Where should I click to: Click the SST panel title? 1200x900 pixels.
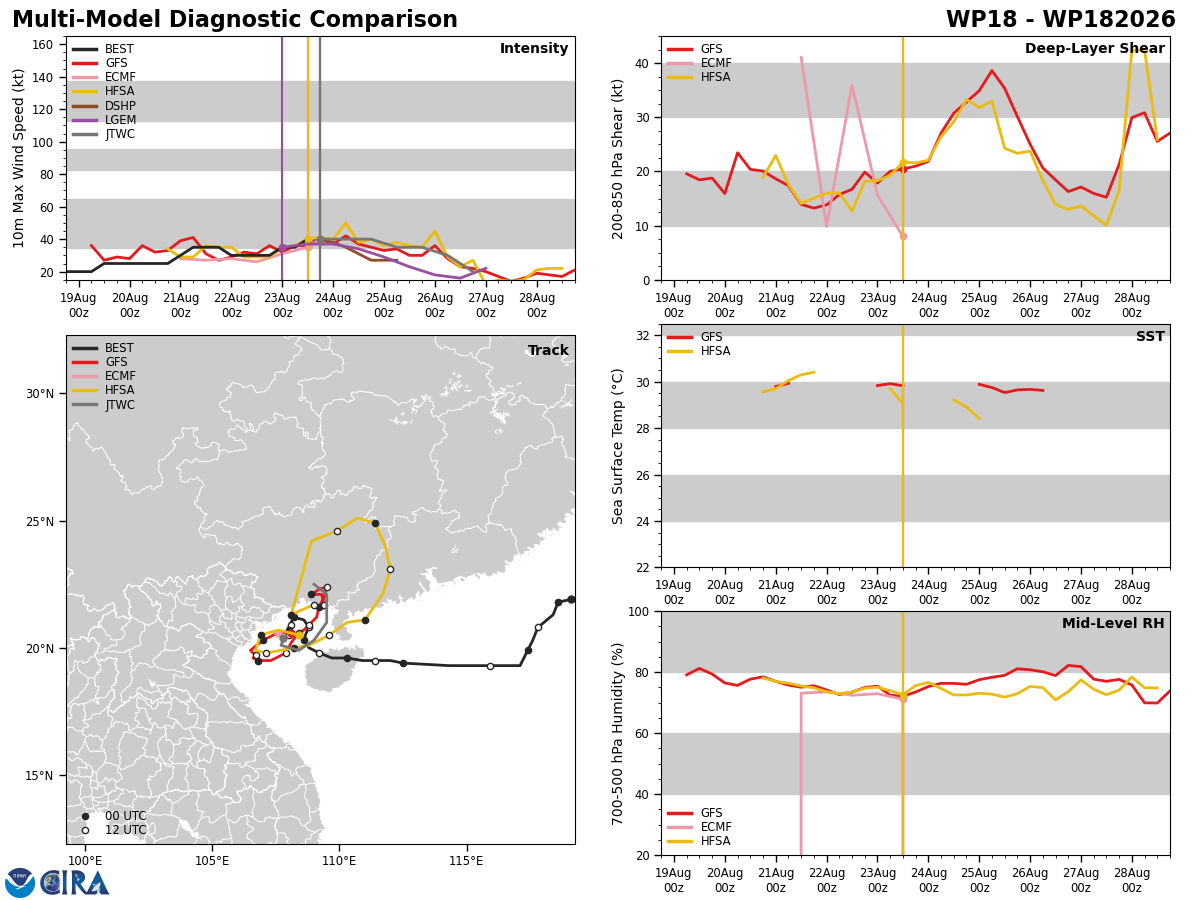pos(1150,337)
